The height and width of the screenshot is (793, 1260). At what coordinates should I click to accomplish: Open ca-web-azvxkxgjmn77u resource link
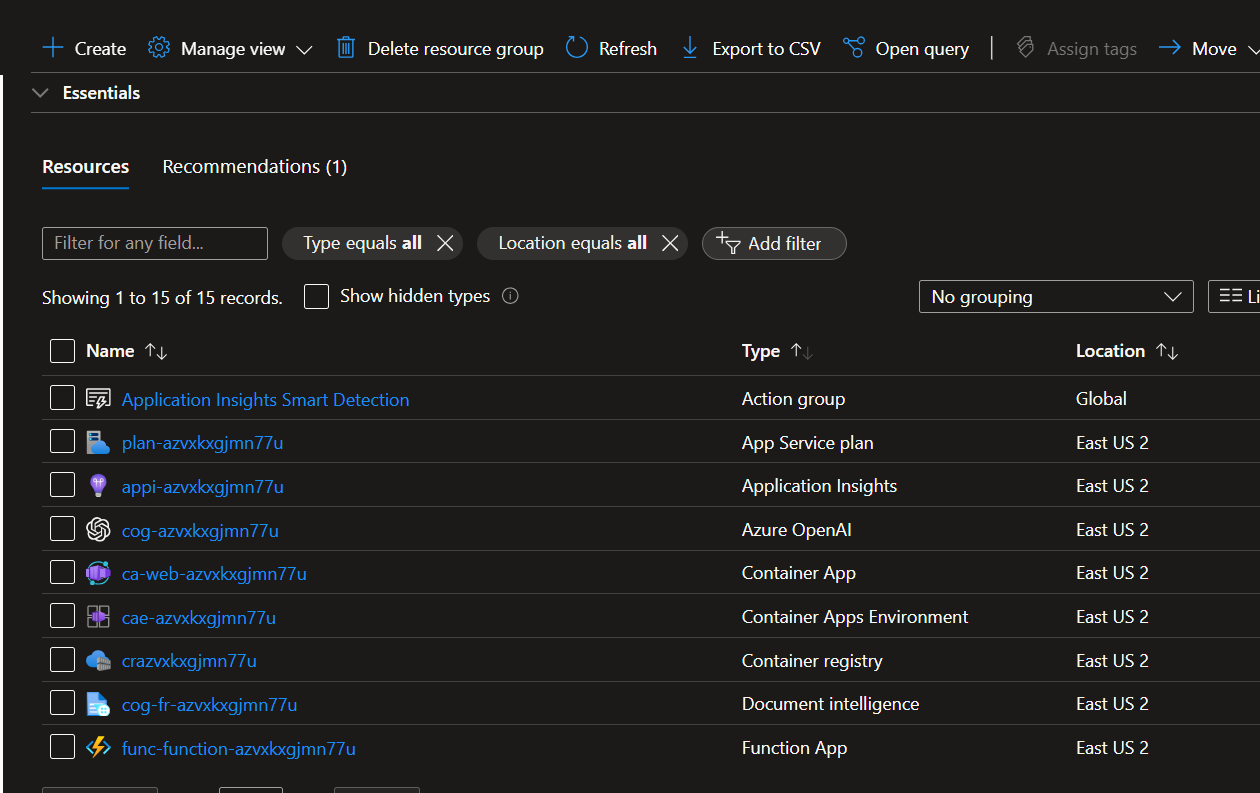pyautogui.click(x=214, y=574)
